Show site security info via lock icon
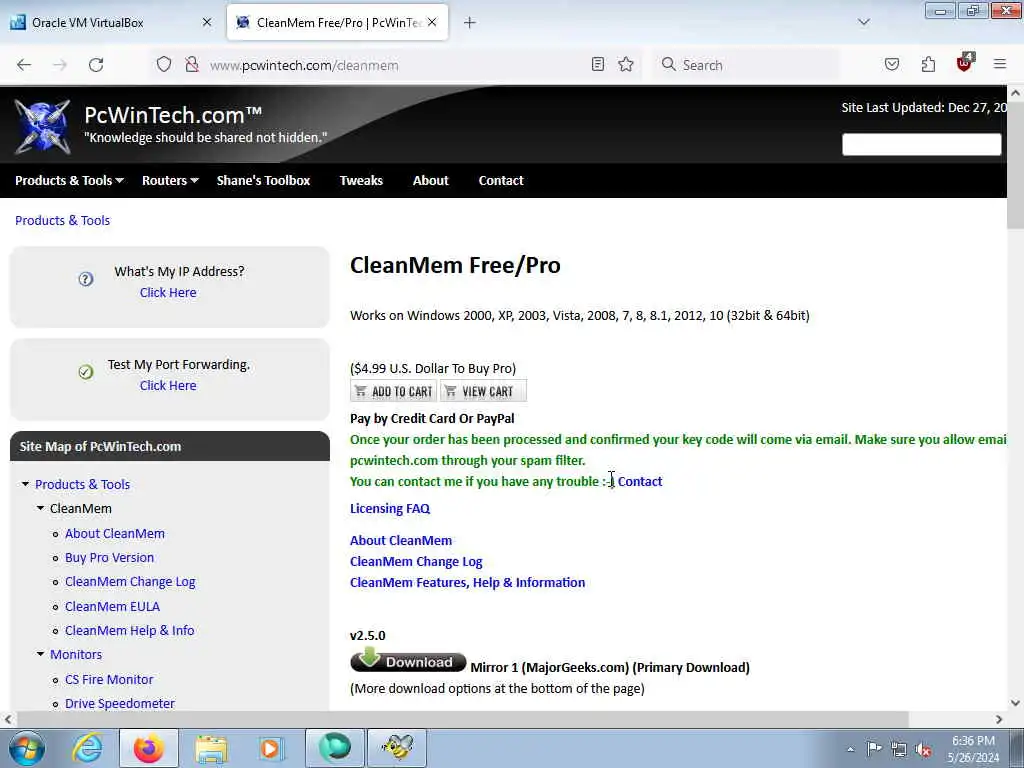1024x768 pixels. pyautogui.click(x=191, y=64)
